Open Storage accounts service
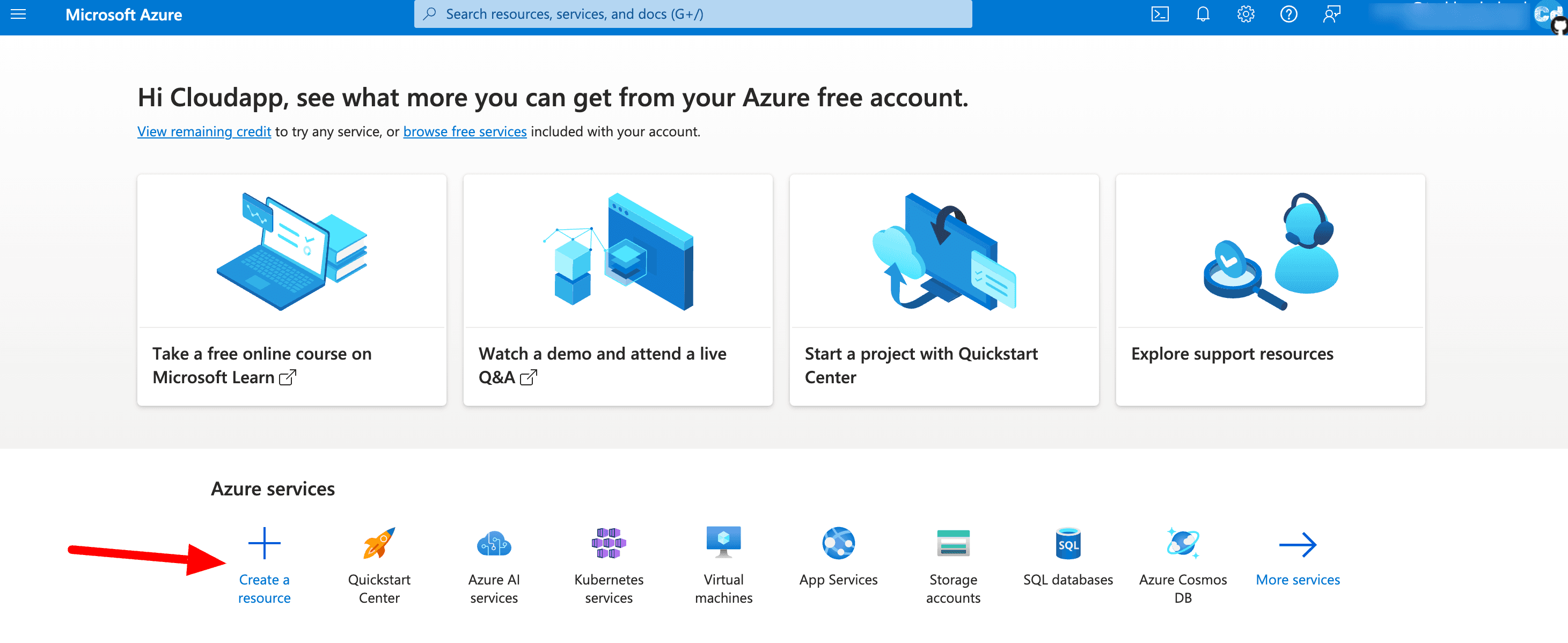 click(953, 544)
